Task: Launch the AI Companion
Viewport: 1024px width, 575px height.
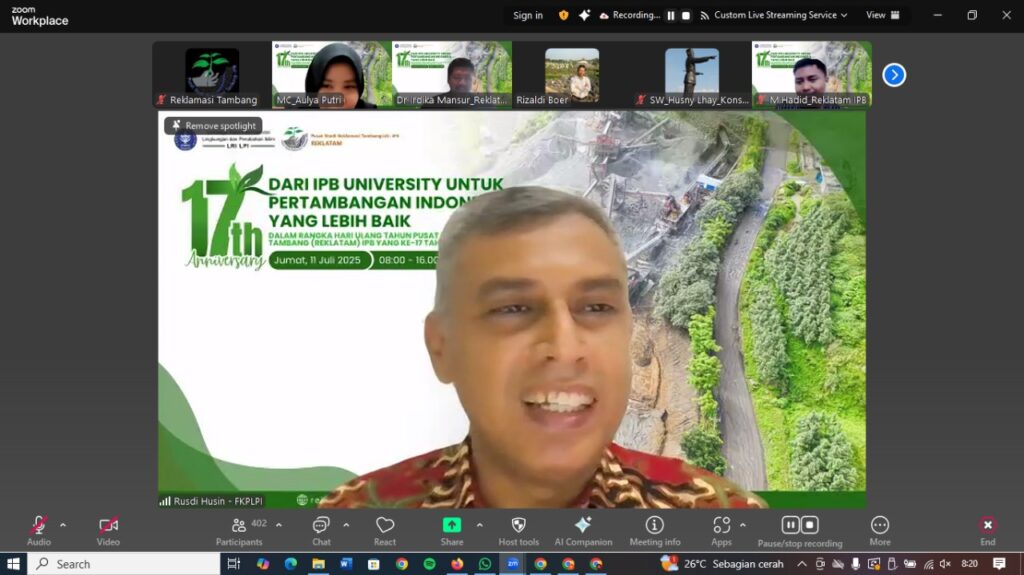Action: point(583,530)
